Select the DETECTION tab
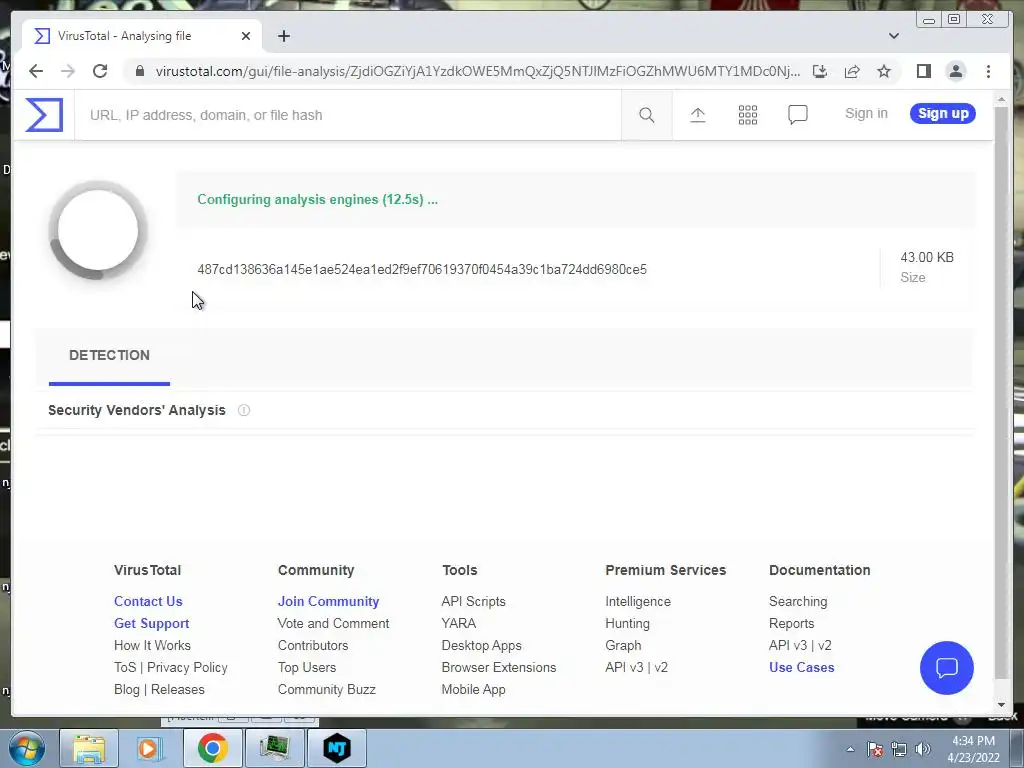The image size is (1024, 768). 109,356
